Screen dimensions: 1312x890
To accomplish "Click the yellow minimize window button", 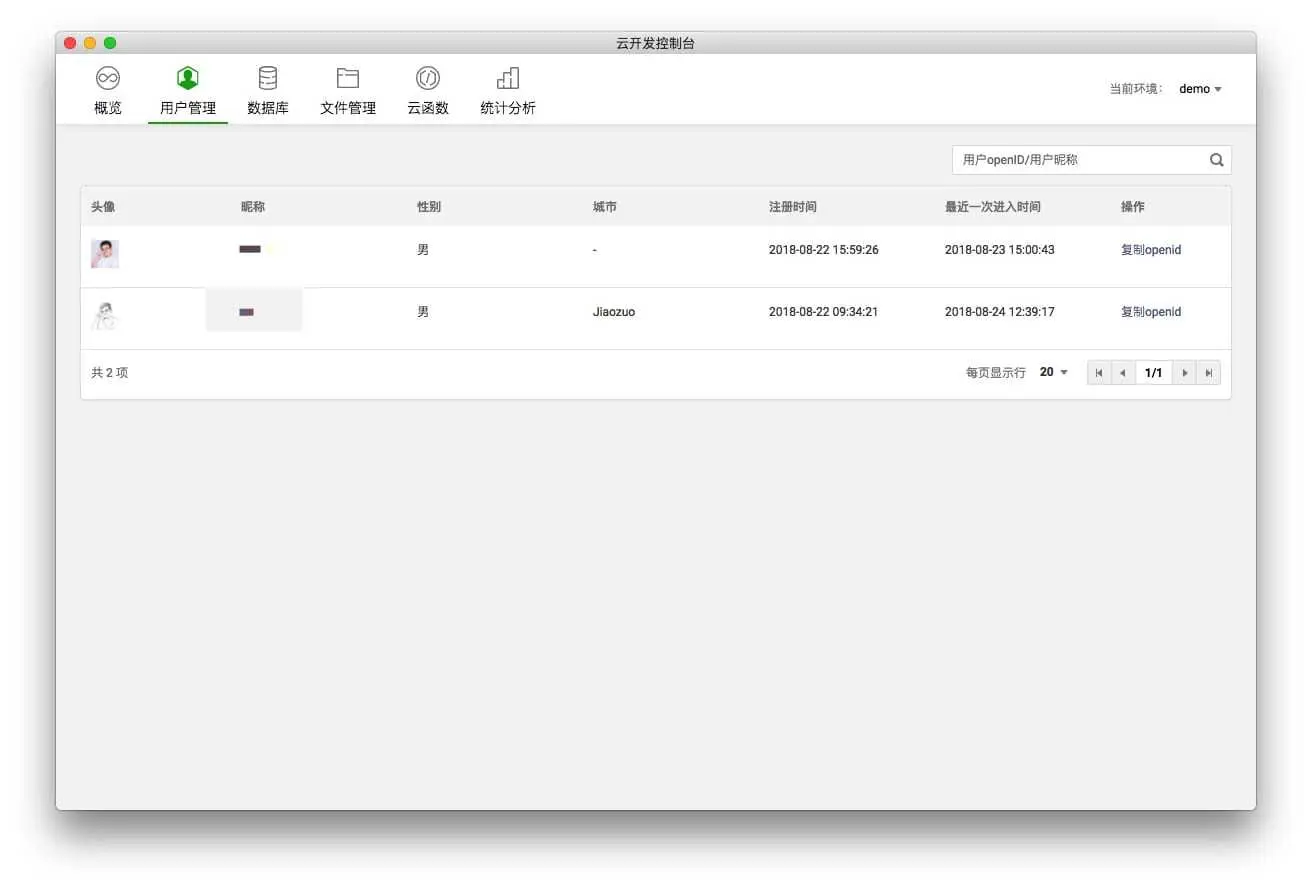I will coord(90,43).
